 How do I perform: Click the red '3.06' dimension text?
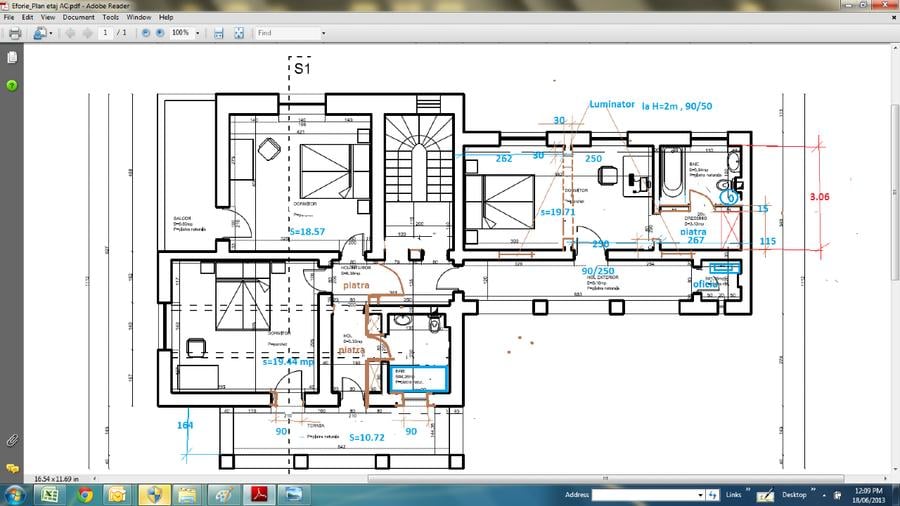(820, 197)
